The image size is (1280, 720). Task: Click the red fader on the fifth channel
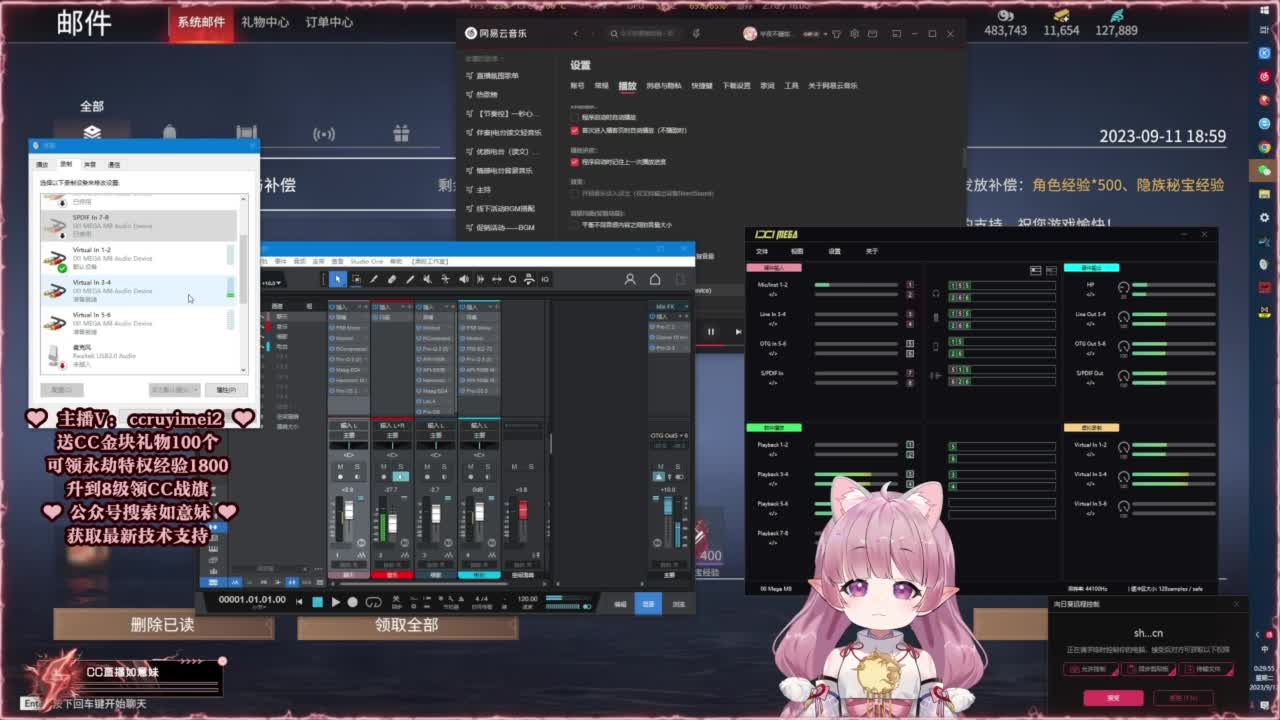(x=522, y=509)
